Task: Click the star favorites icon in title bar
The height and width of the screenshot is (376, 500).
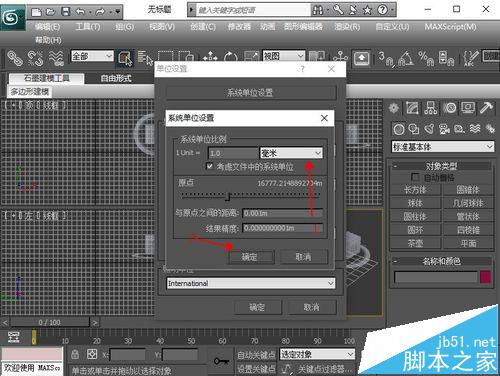Action: [x=367, y=10]
